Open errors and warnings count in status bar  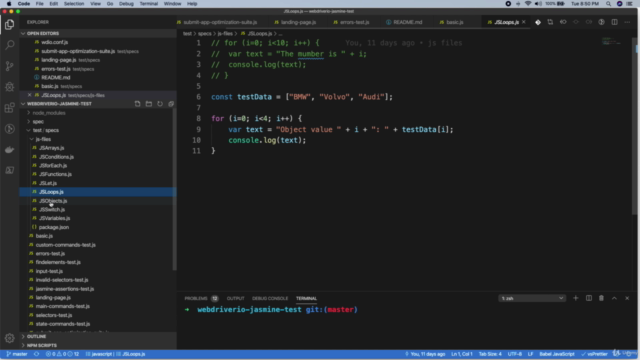click(62, 354)
